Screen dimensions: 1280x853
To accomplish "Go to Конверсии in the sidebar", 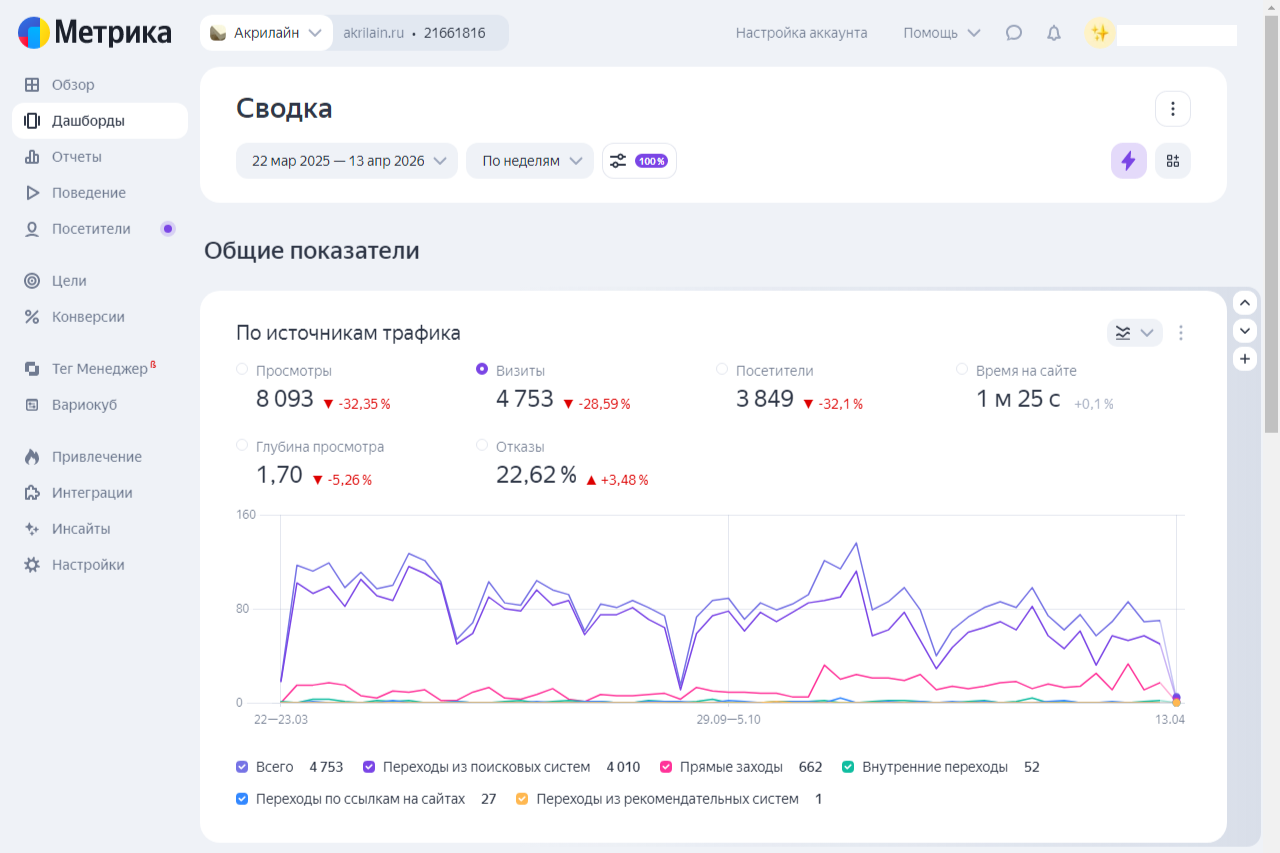I will pyautogui.click(x=88, y=317).
